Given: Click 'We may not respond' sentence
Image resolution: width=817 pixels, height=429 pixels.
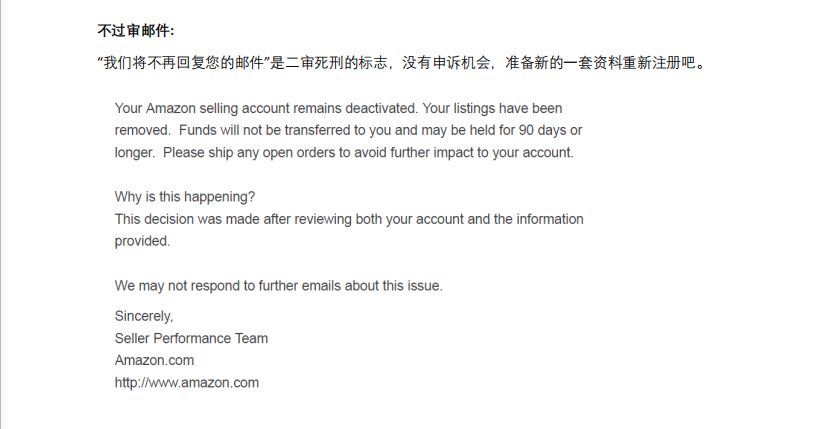Looking at the screenshot, I should [278, 286].
